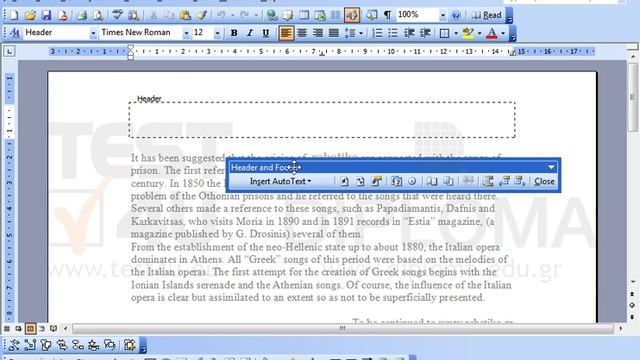The height and width of the screenshot is (360, 640).
Task: Click Insert Page Number in the Header and Footer toolbar
Action: (x=344, y=181)
